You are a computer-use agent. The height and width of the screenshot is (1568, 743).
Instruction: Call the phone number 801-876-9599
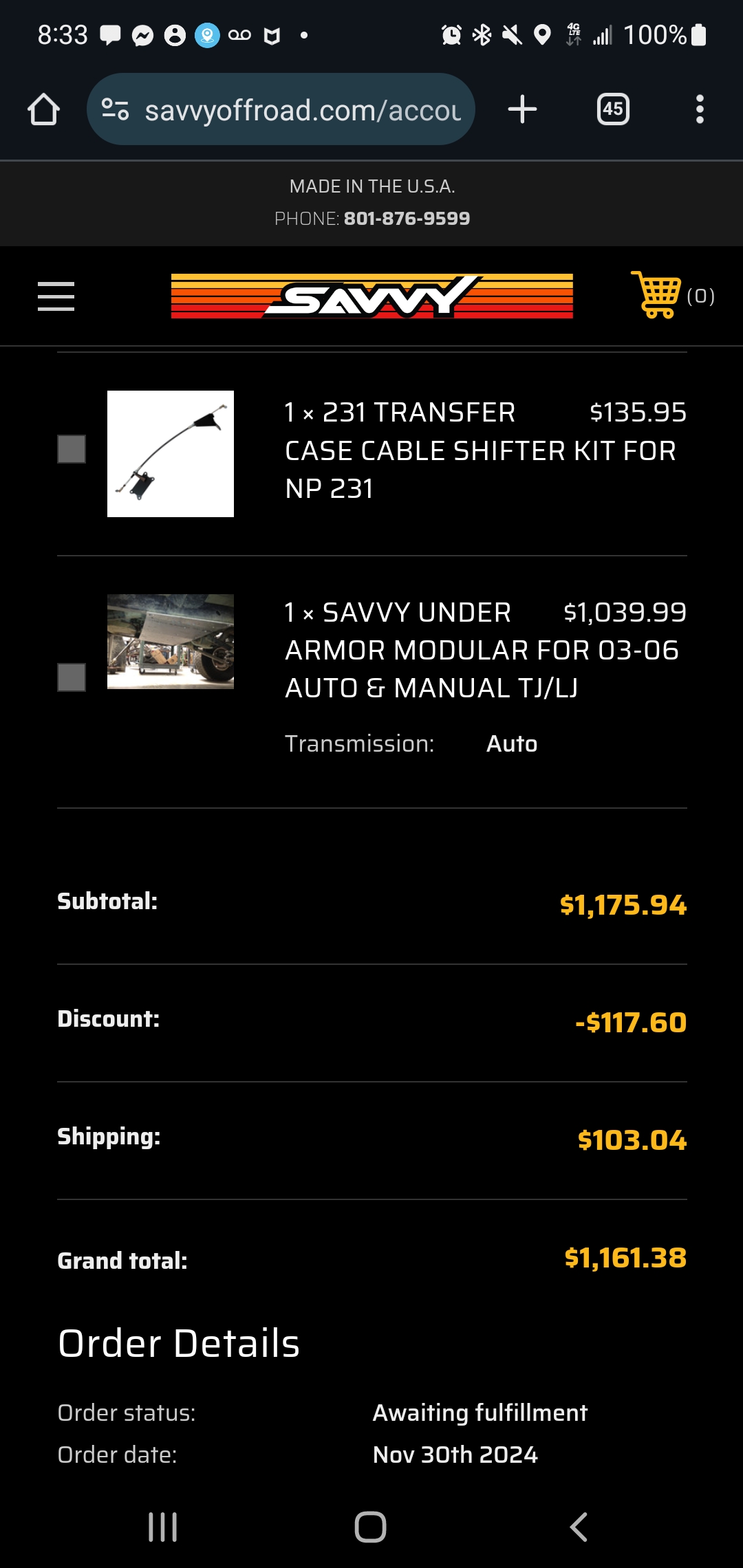(x=407, y=219)
